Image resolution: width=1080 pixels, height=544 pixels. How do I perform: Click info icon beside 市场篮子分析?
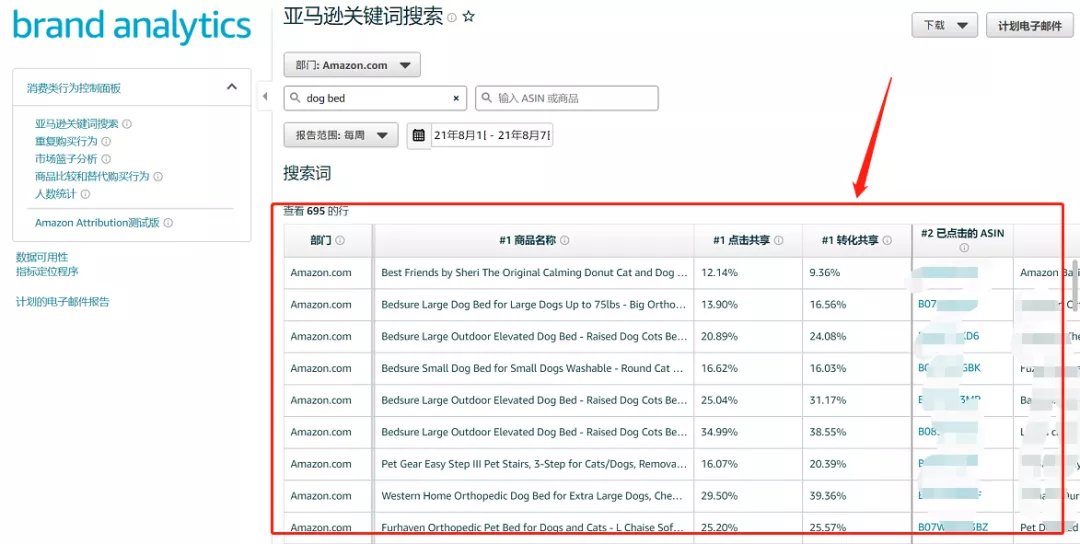click(106, 159)
